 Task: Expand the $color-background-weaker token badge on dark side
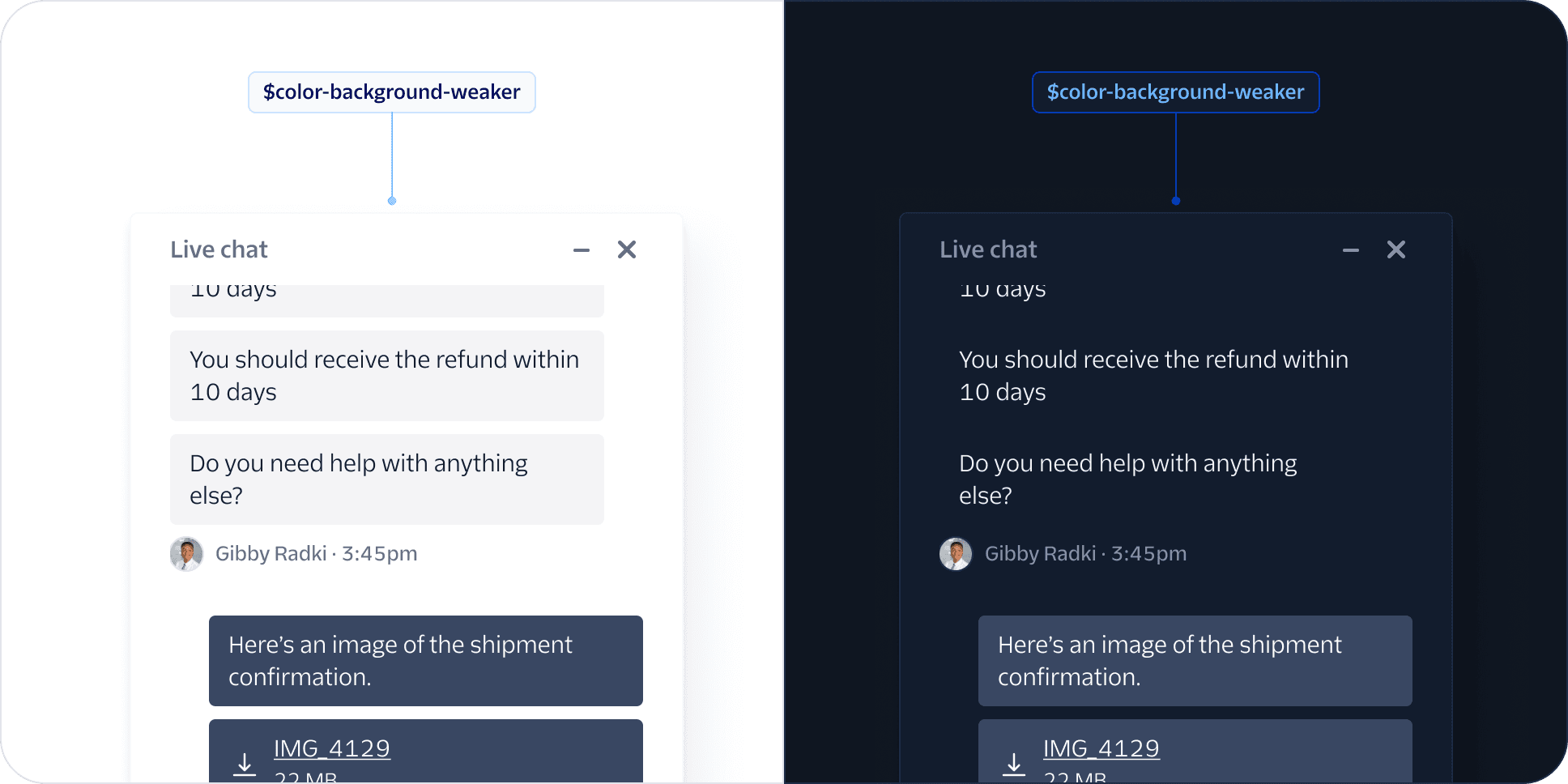pyautogui.click(x=1175, y=92)
